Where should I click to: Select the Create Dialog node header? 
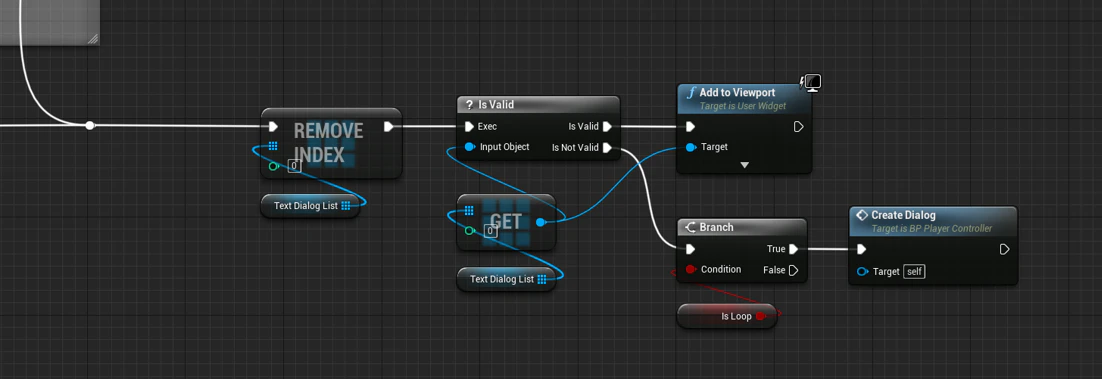click(x=933, y=221)
